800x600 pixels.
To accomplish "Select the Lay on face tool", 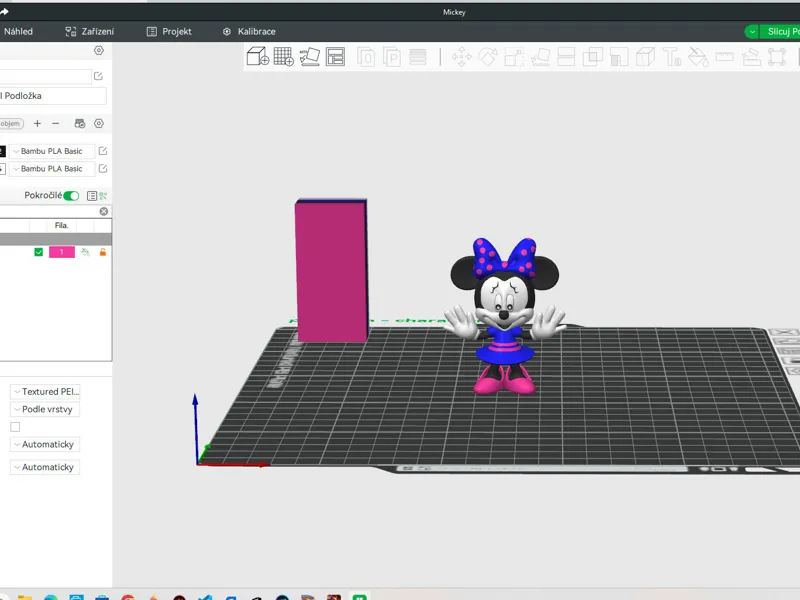I will pos(540,57).
